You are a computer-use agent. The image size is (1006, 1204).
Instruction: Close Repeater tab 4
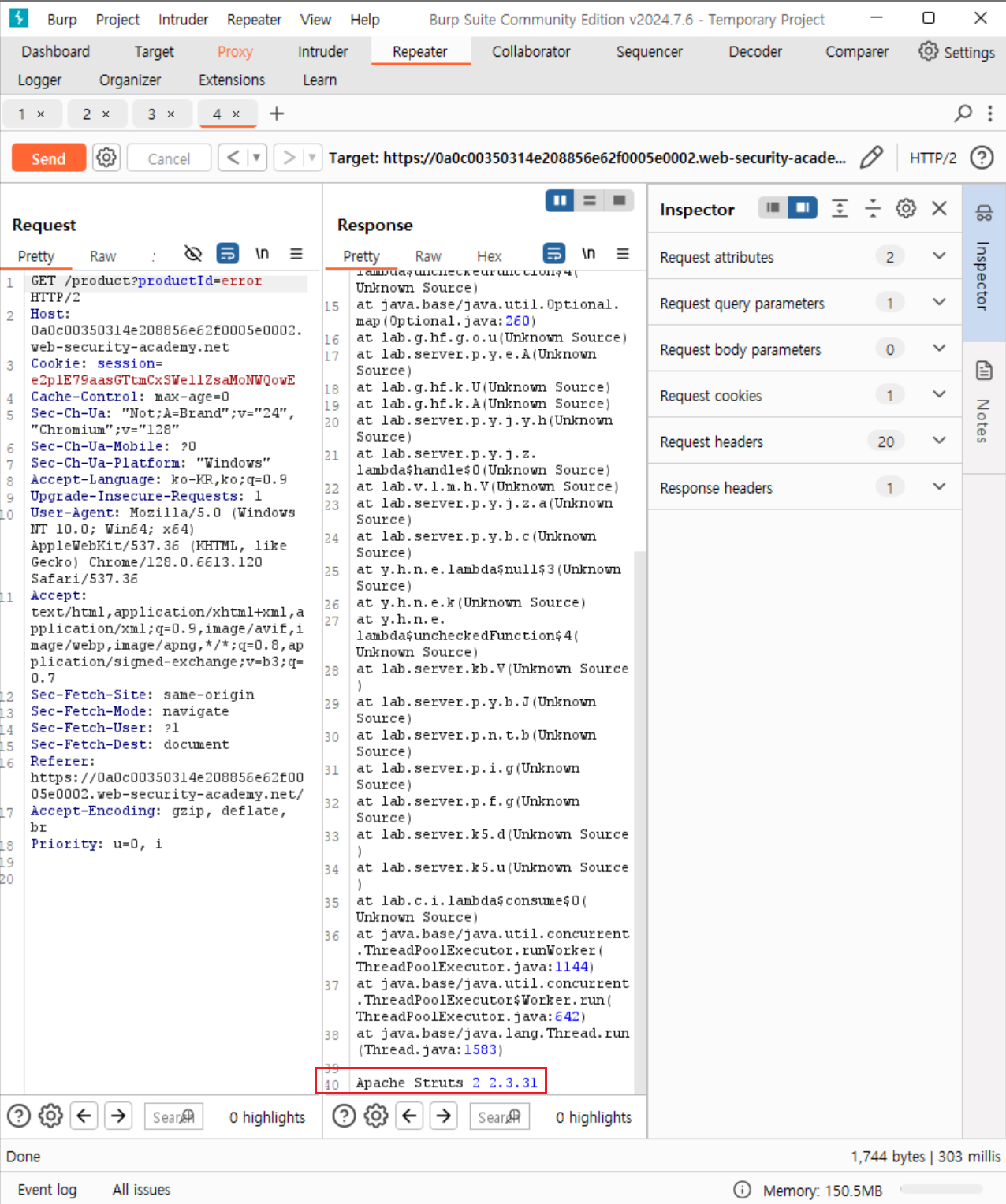tap(236, 114)
